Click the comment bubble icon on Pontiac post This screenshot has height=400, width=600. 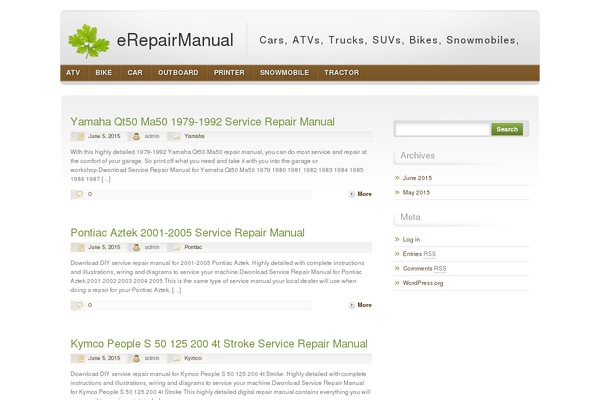tap(79, 305)
